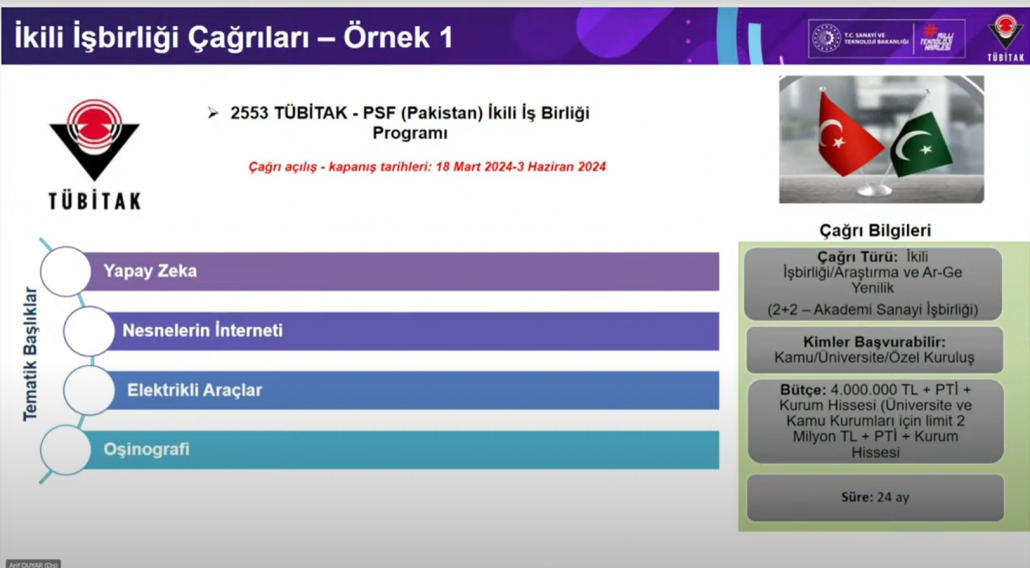This screenshot has height=568, width=1030.
Task: Click the small TÜBİTAK logo in the top-right corner
Action: point(1004,38)
